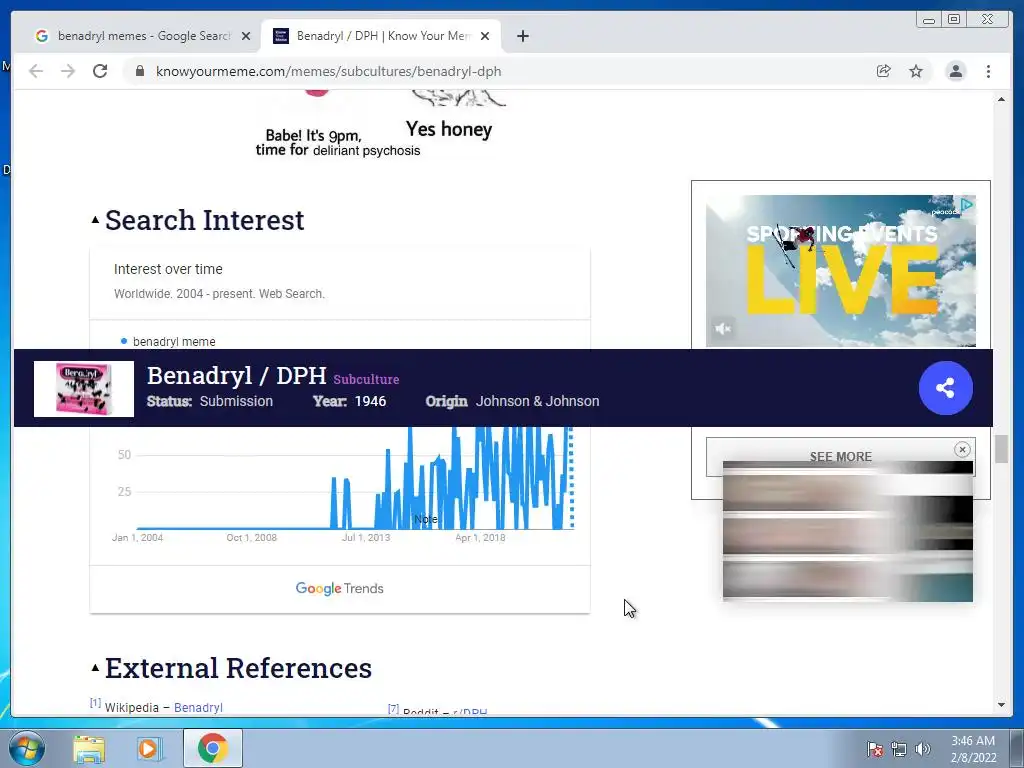
Task: Open the AdChoices icon on the ad
Action: [967, 204]
